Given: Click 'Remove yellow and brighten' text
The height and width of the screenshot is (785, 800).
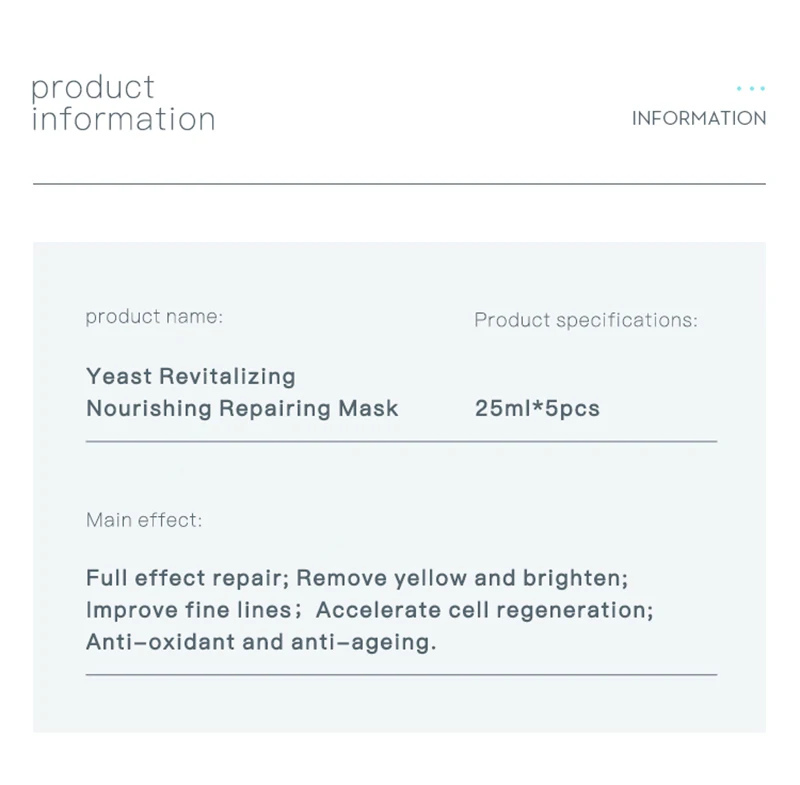Looking at the screenshot, I should click(461, 578).
